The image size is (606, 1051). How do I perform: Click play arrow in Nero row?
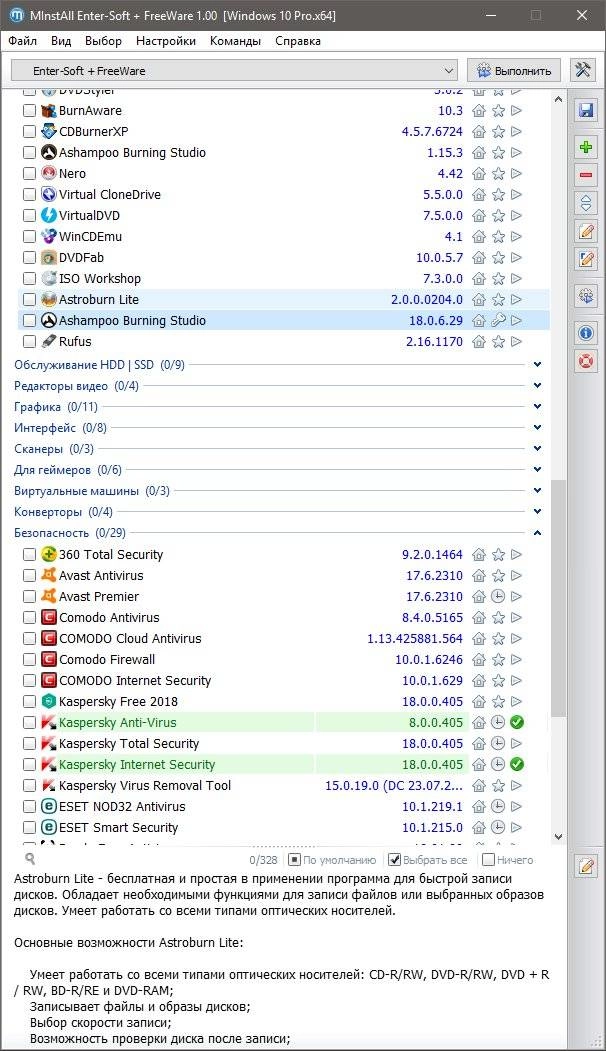pos(516,174)
